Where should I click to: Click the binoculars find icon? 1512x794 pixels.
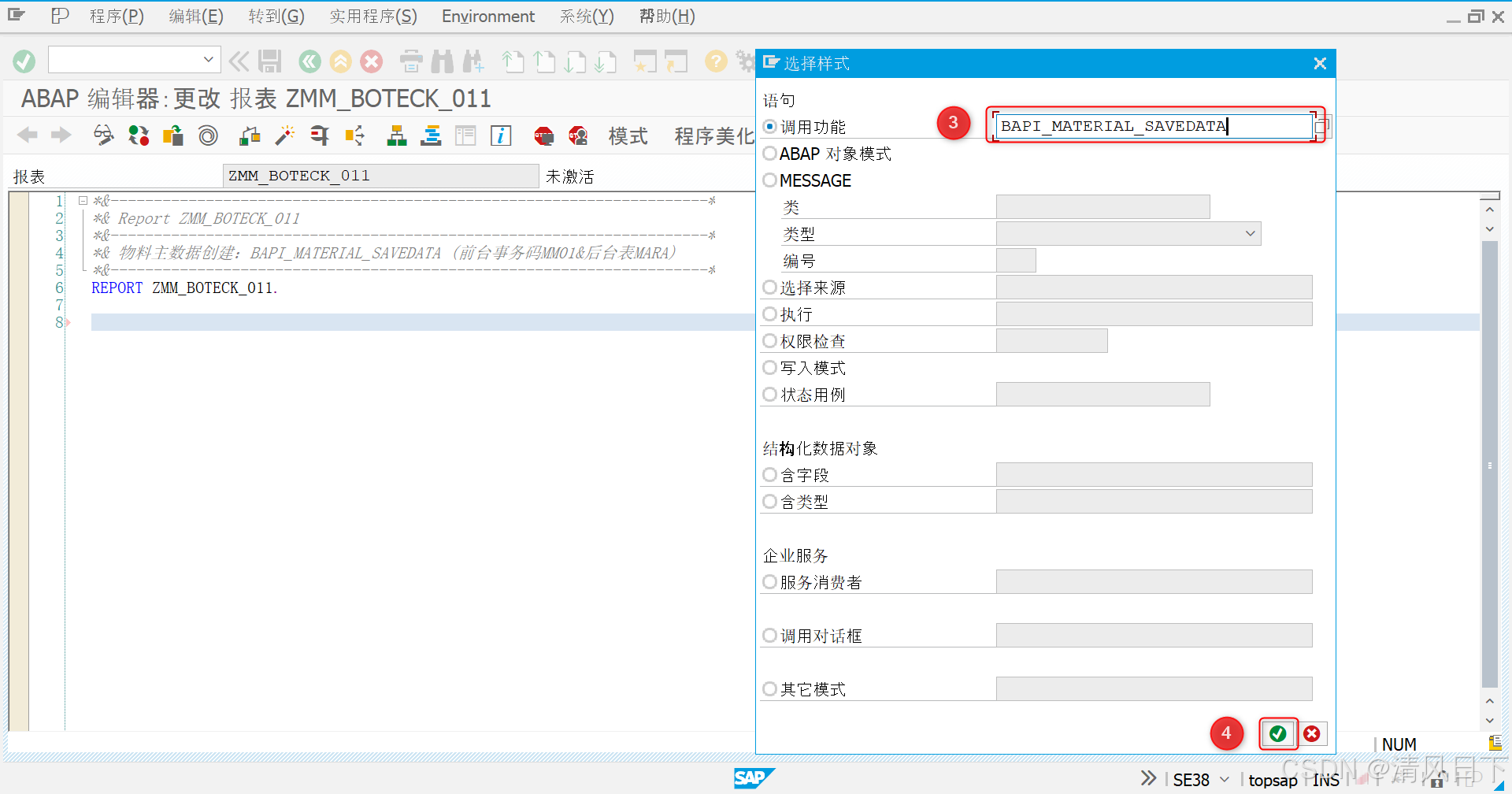[443, 61]
